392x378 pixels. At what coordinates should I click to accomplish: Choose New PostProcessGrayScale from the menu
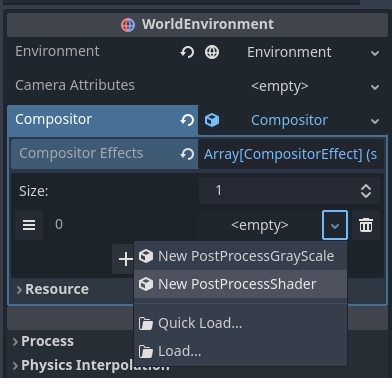[240, 256]
